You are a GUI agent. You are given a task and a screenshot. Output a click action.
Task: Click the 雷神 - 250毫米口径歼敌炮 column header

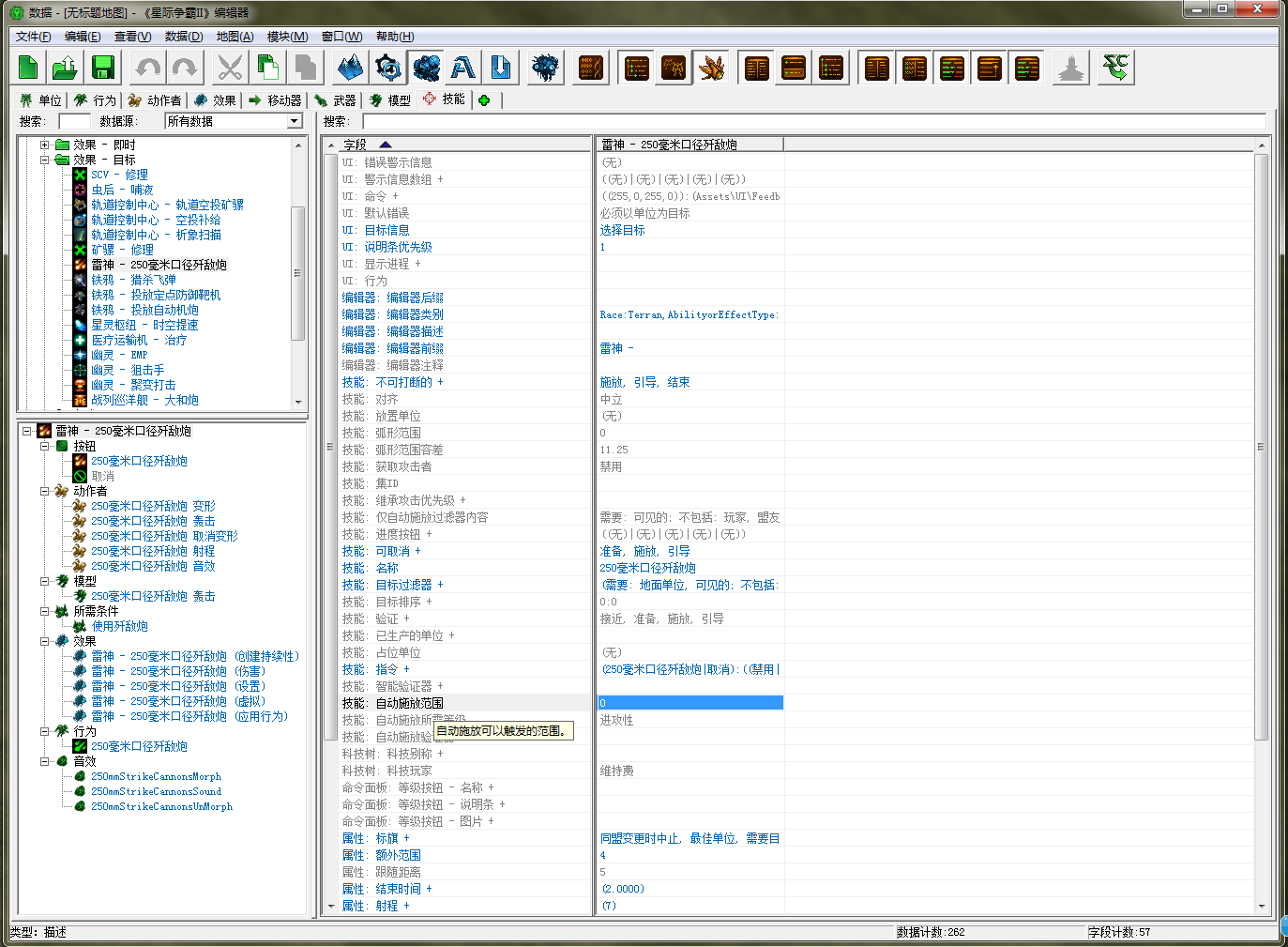click(x=689, y=145)
